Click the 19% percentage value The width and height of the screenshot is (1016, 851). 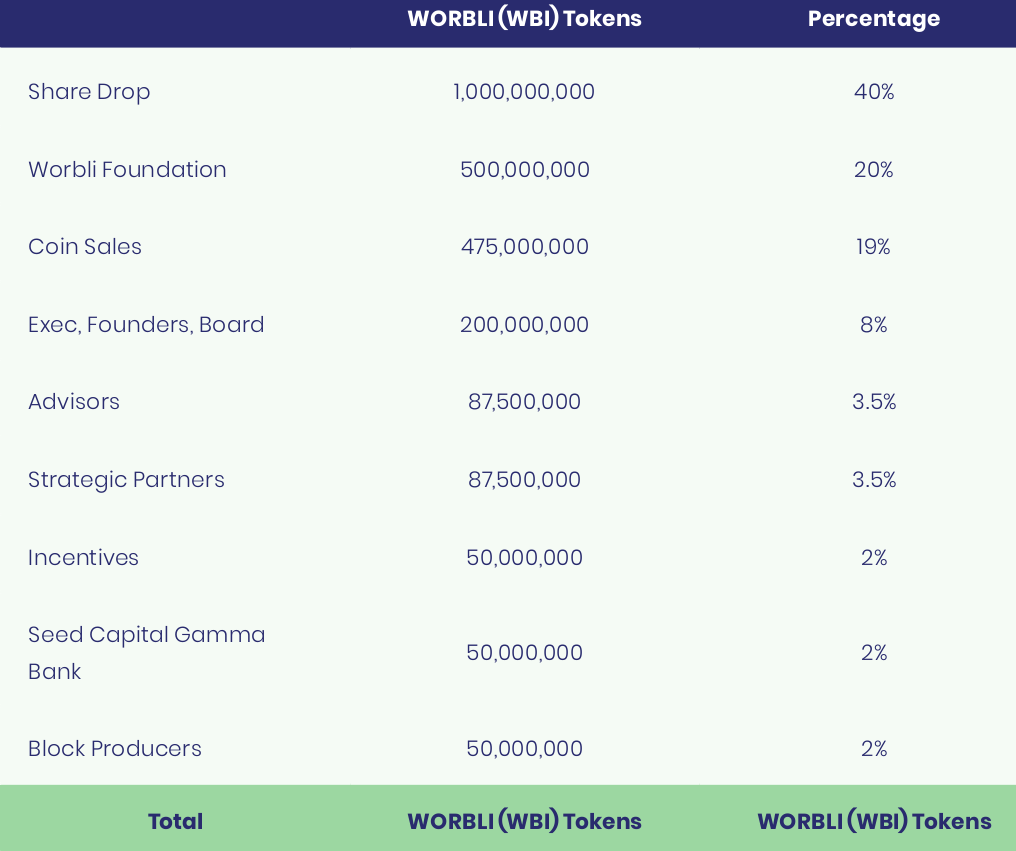coord(873,246)
